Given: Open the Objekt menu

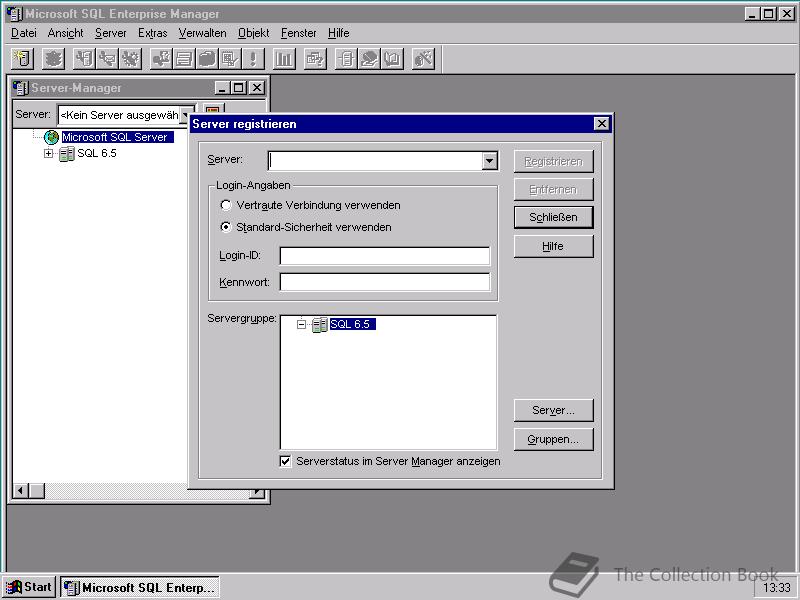Looking at the screenshot, I should (x=254, y=33).
